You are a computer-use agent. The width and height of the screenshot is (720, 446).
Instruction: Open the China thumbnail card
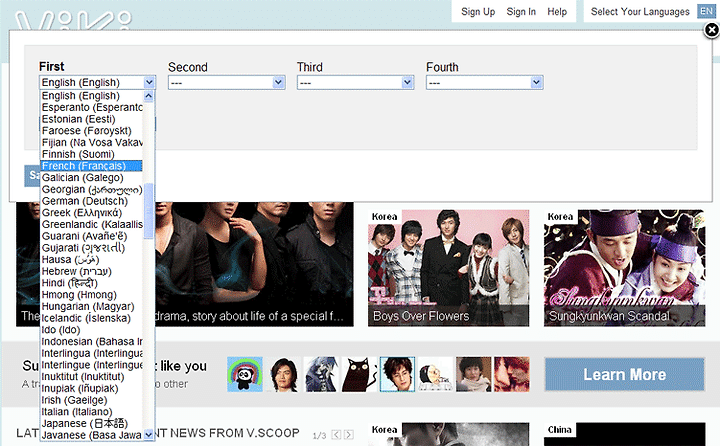tap(624, 435)
